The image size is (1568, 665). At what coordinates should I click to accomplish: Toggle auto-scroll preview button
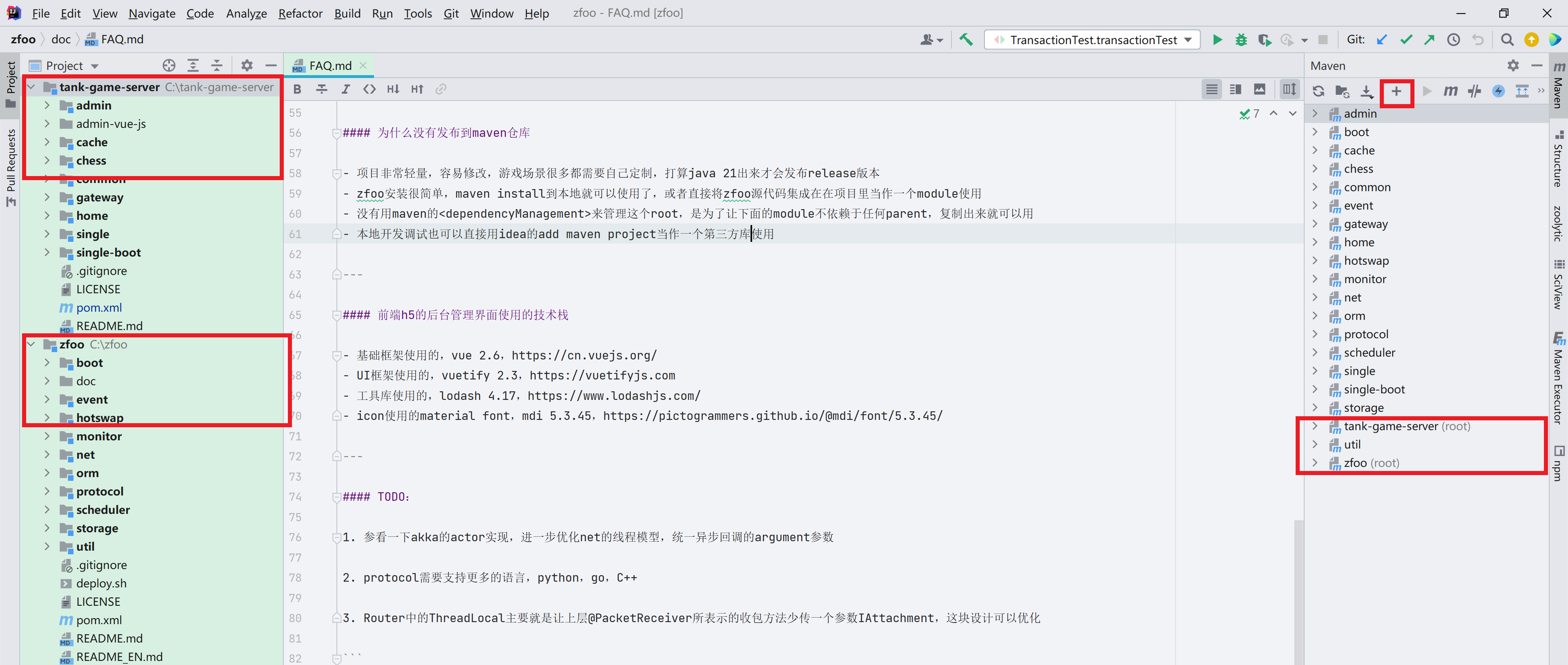(x=1289, y=89)
